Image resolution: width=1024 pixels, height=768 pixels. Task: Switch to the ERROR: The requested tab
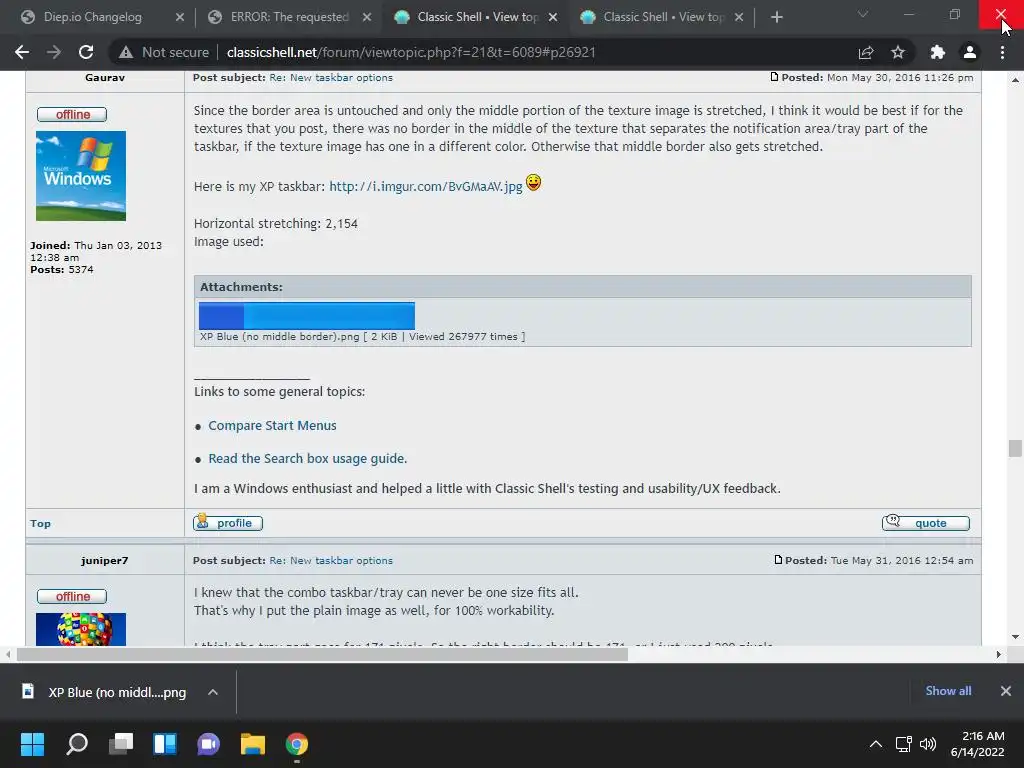click(x=290, y=17)
